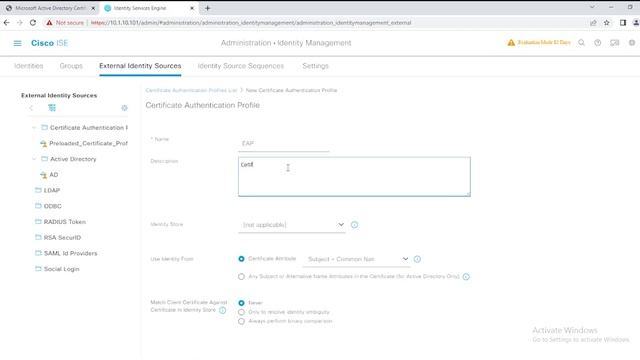This screenshot has width=640, height=360.
Task: Open the browser side panel icon
Action: [623, 22]
